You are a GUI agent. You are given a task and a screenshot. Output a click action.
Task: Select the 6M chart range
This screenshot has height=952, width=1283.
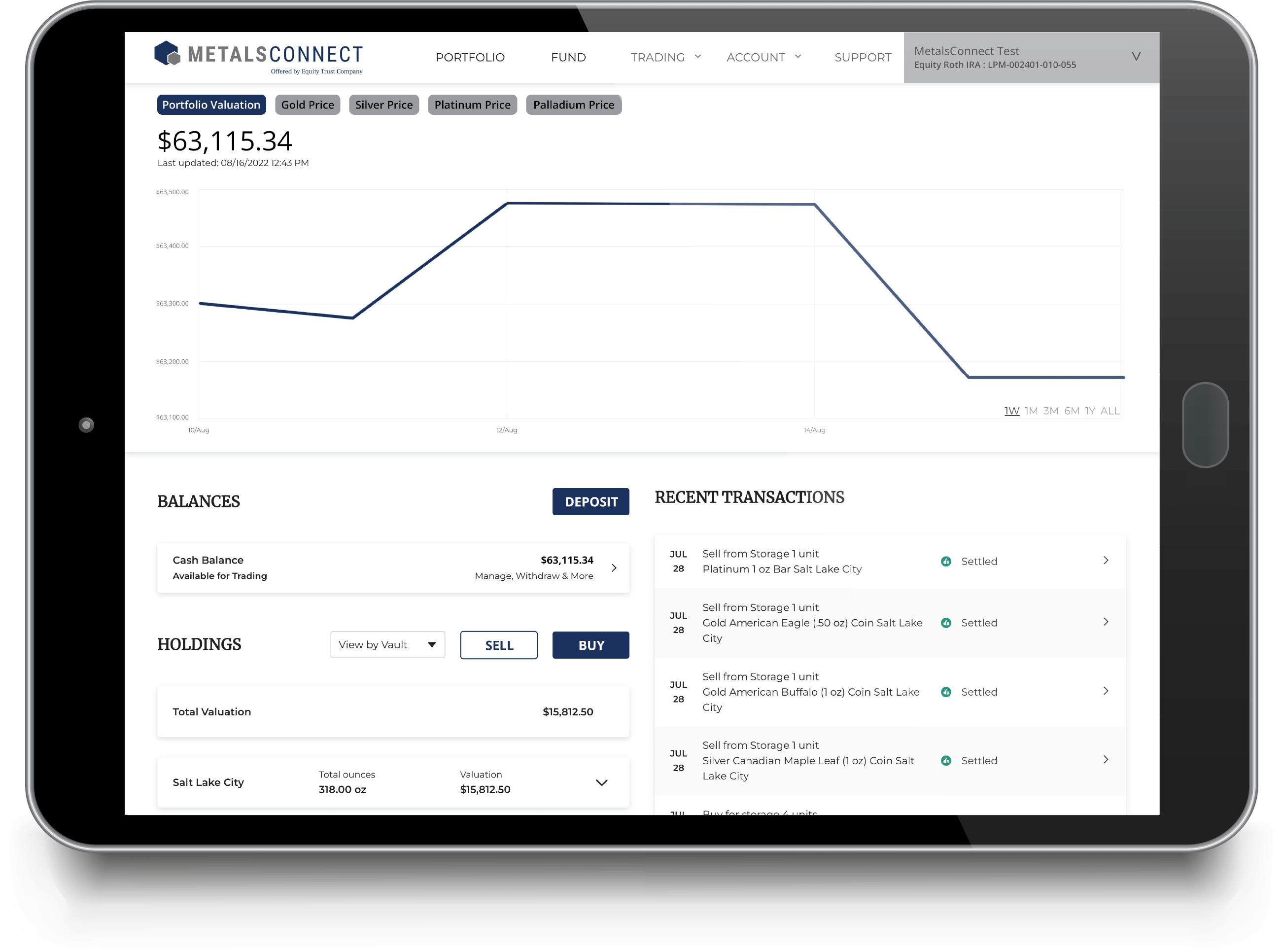point(1072,411)
